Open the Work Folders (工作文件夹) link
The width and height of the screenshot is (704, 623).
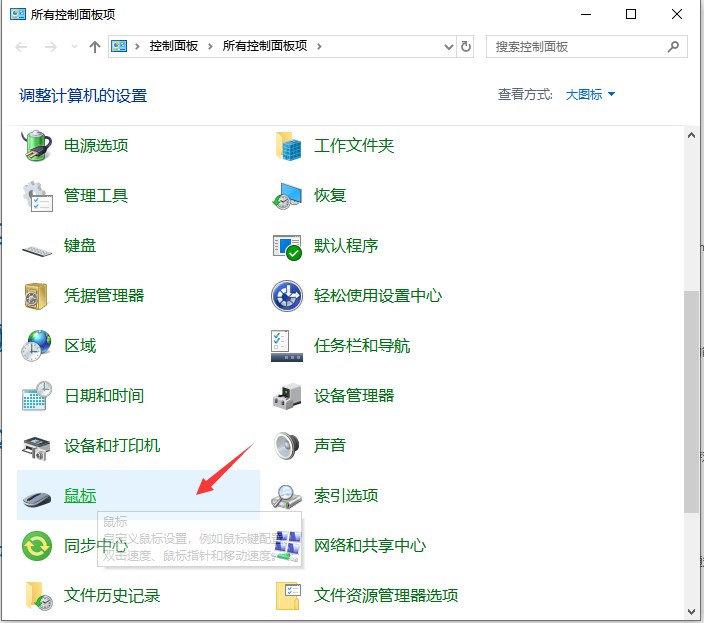[354, 146]
